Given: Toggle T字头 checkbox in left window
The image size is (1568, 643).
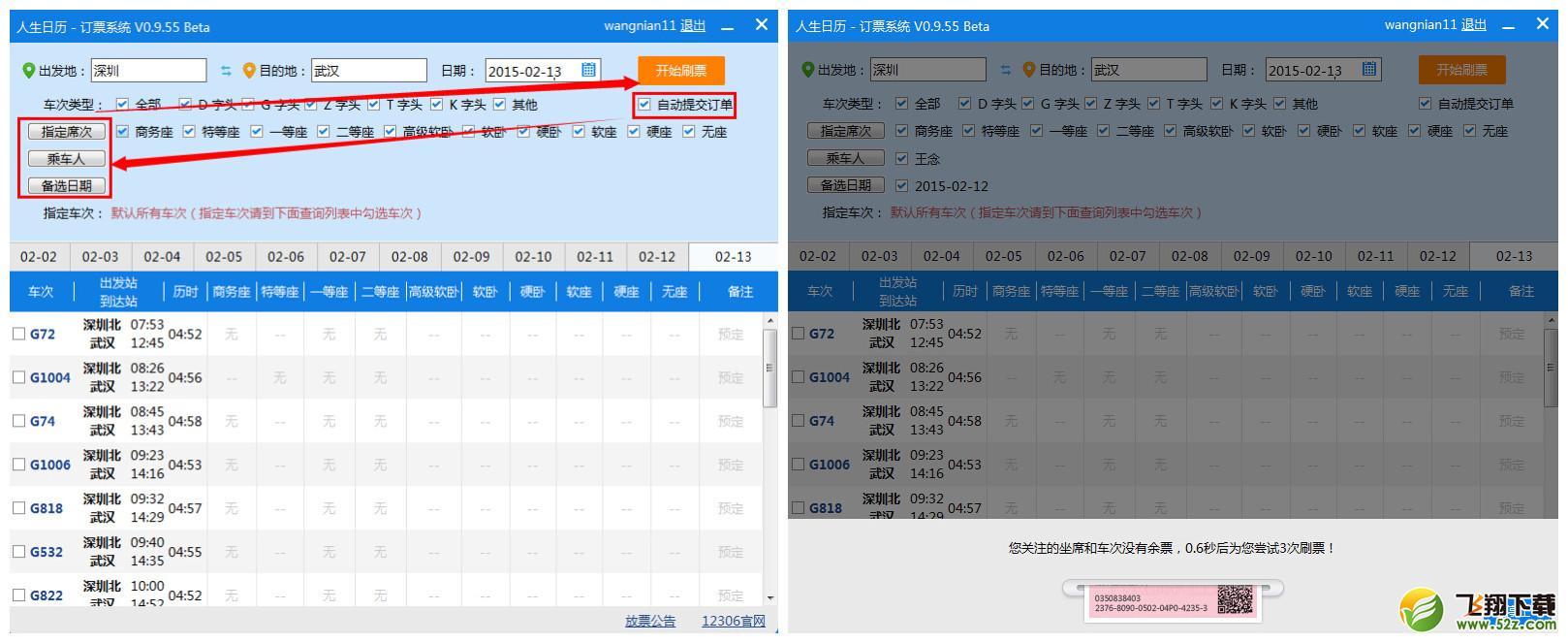Looking at the screenshot, I should [x=373, y=105].
